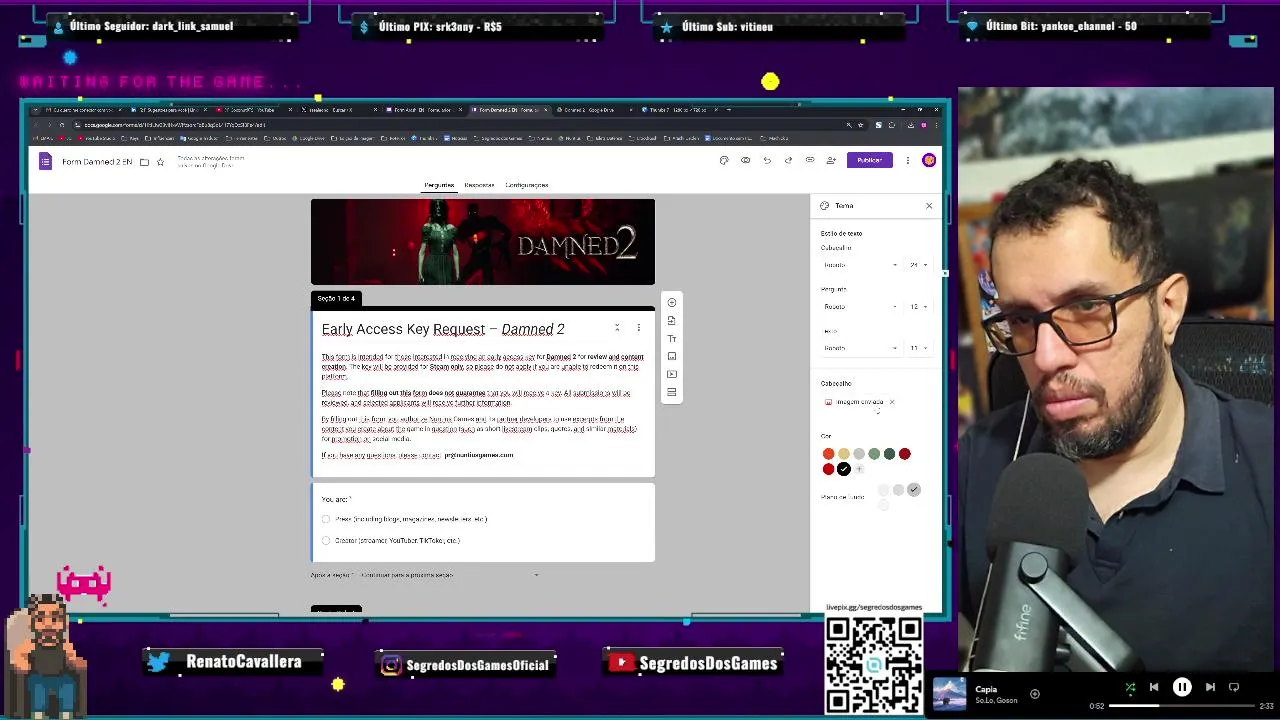The width and height of the screenshot is (1280, 720).
Task: Remove the uploaded header image
Action: point(892,402)
